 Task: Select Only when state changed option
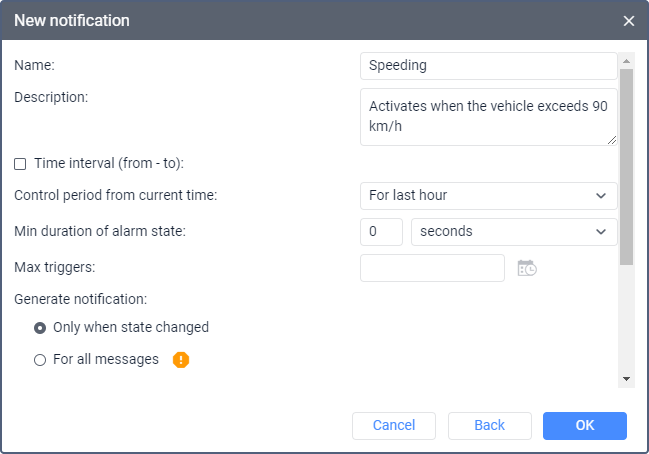[x=40, y=328]
